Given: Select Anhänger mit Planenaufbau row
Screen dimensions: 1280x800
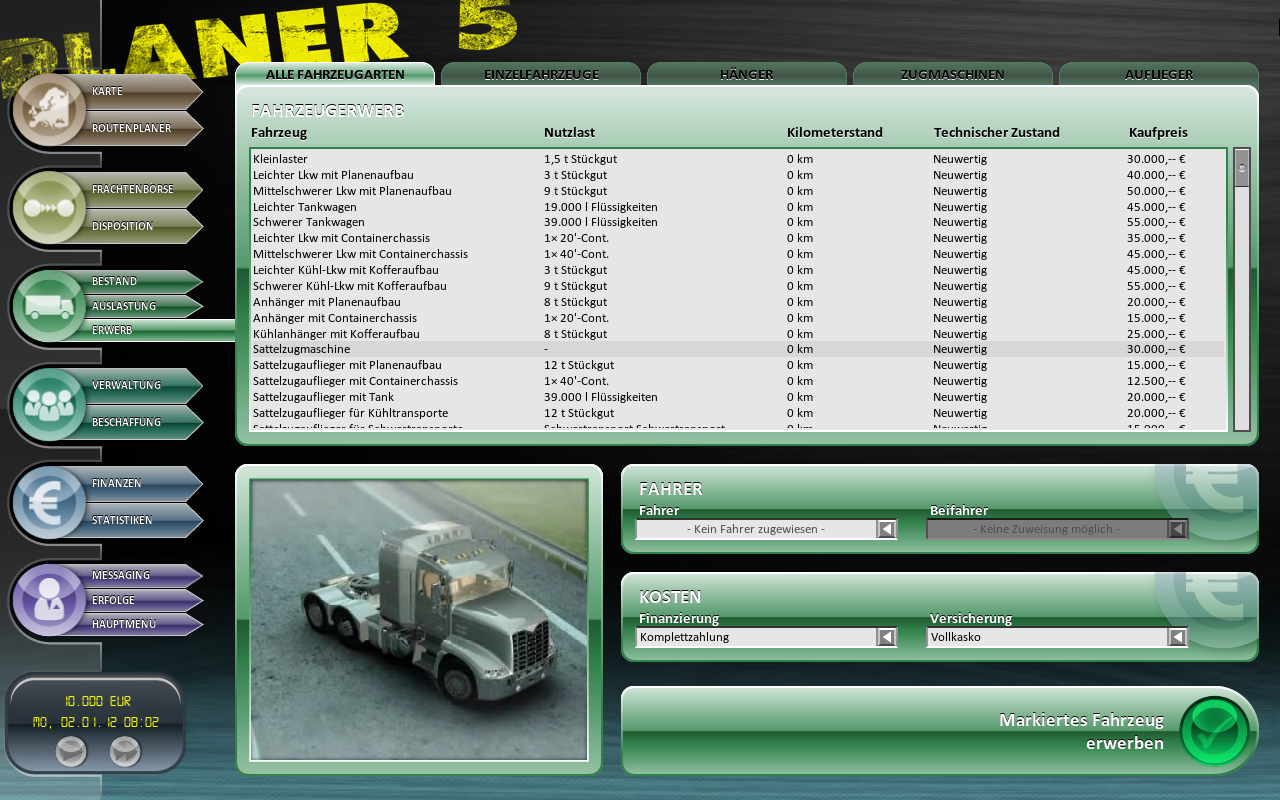Looking at the screenshot, I should click(x=738, y=302).
